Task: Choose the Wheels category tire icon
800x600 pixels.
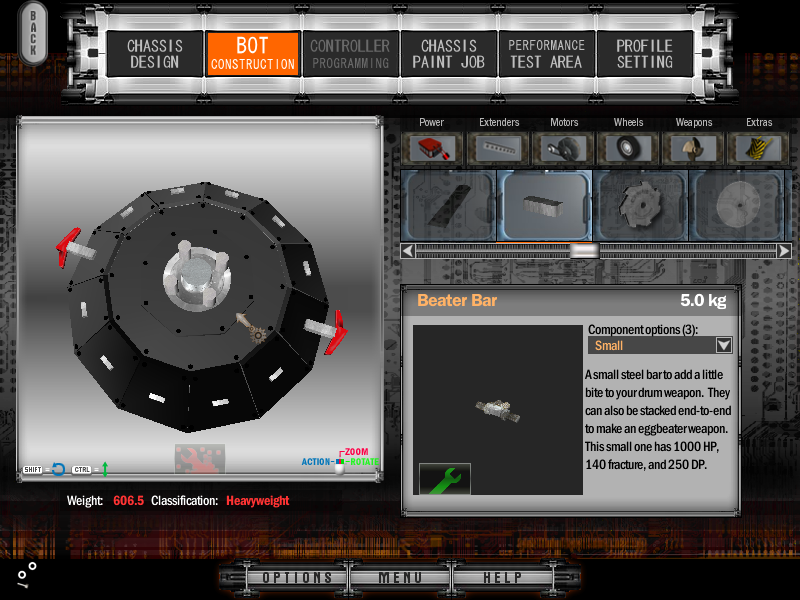Action: click(628, 148)
